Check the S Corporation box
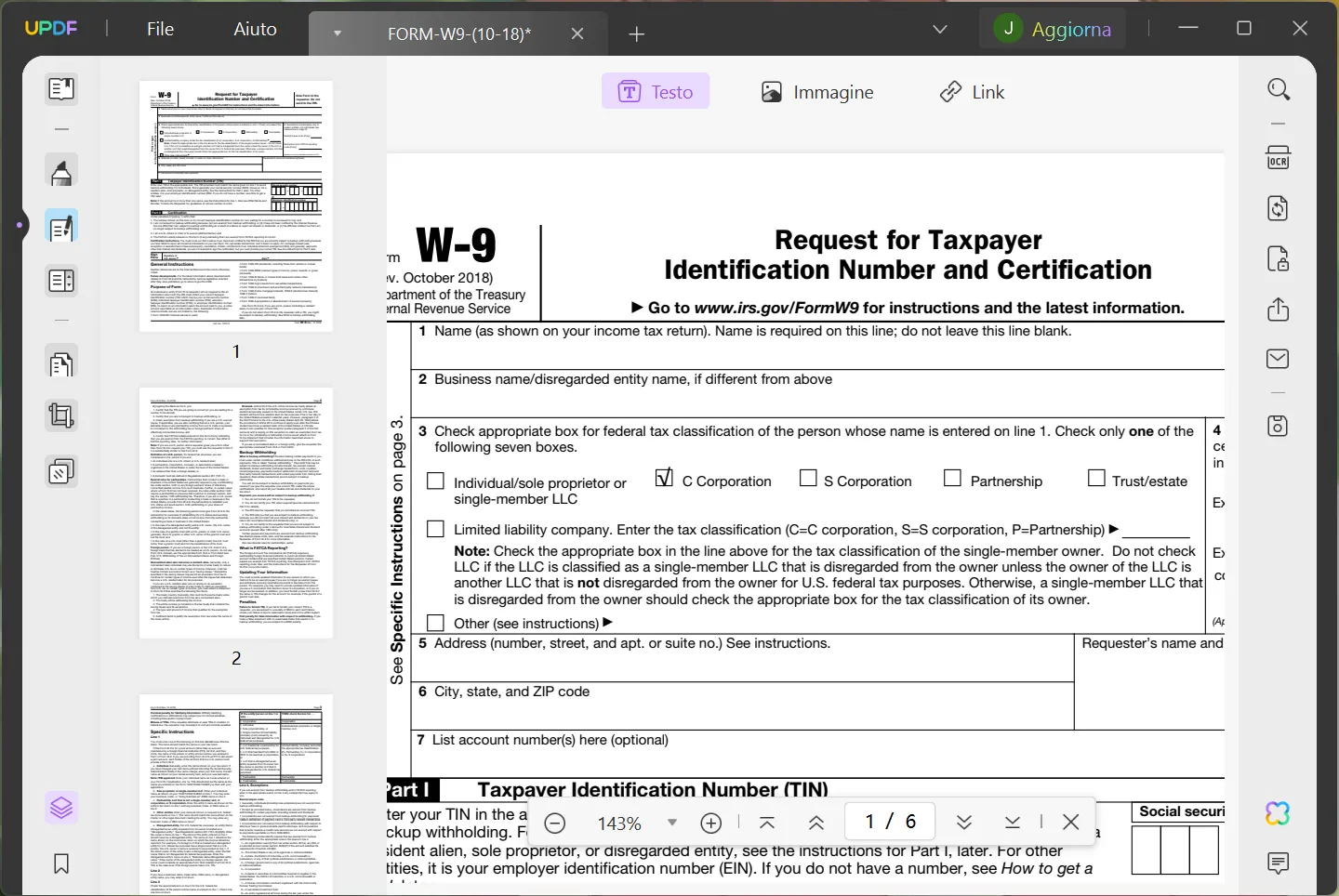Image resolution: width=1339 pixels, height=896 pixels. click(x=808, y=479)
